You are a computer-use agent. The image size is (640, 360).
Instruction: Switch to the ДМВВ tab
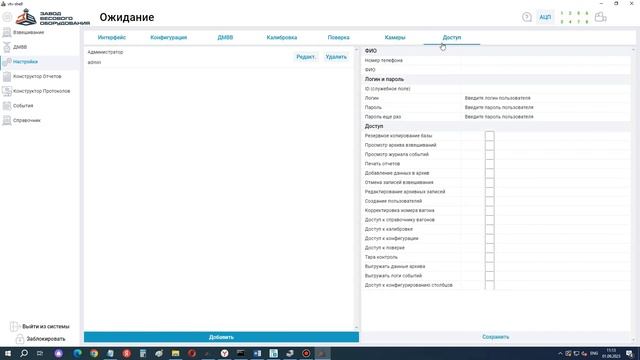pyautogui.click(x=225, y=38)
